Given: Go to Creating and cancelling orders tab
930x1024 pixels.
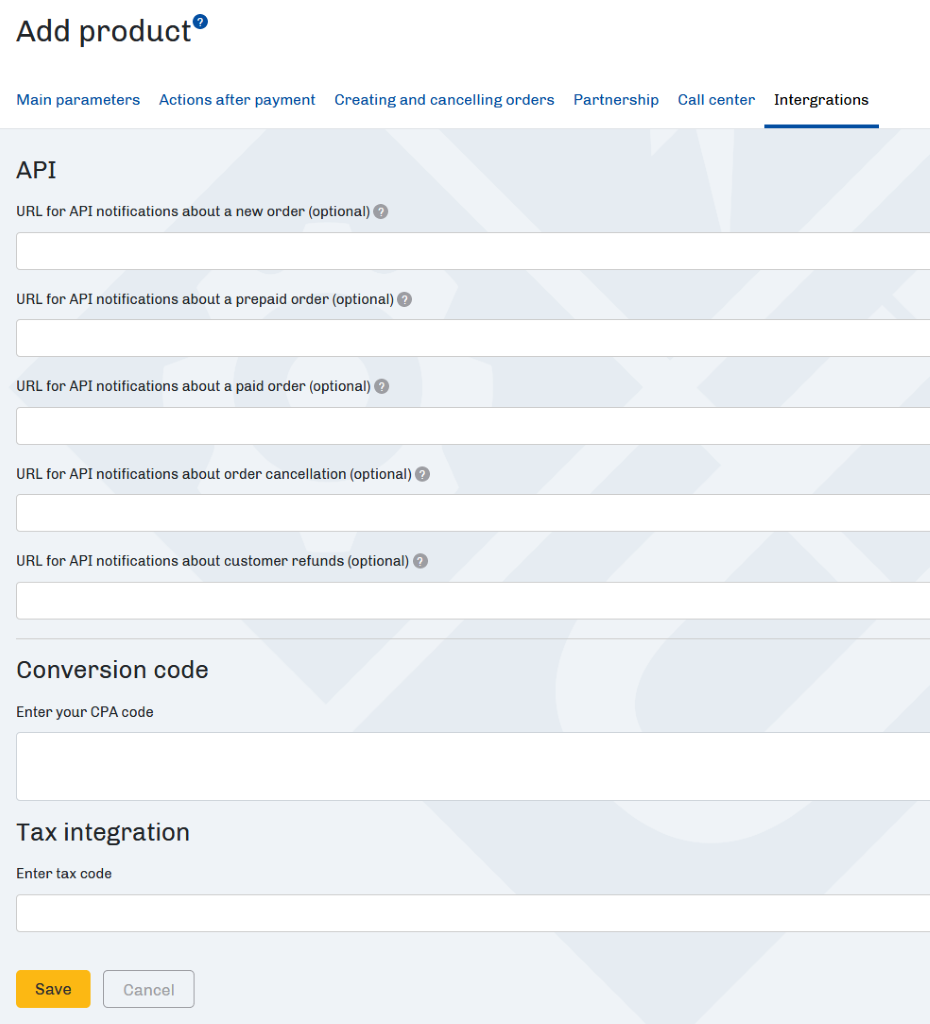Looking at the screenshot, I should (x=444, y=100).
